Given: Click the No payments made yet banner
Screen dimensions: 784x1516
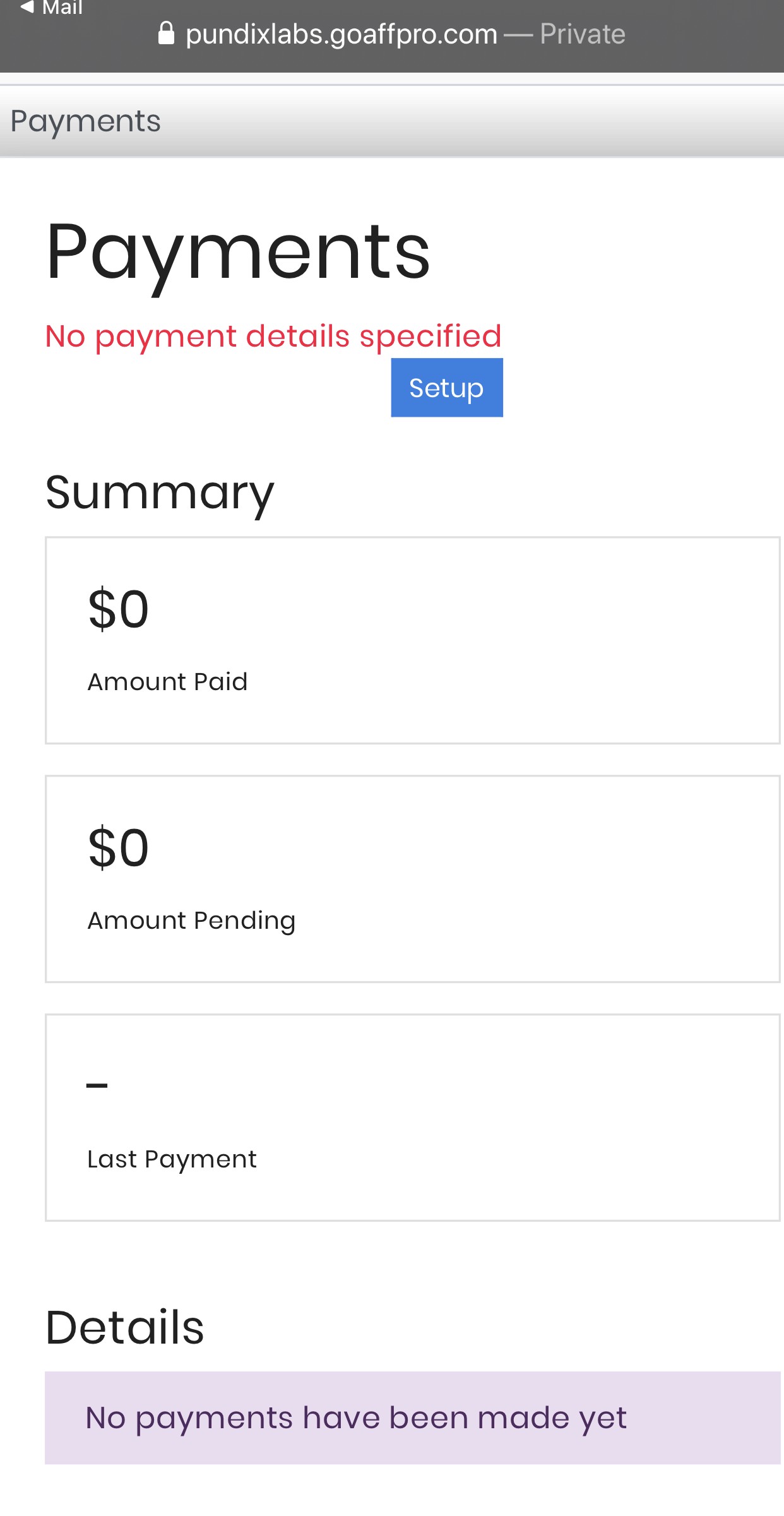Looking at the screenshot, I should click(x=412, y=1418).
